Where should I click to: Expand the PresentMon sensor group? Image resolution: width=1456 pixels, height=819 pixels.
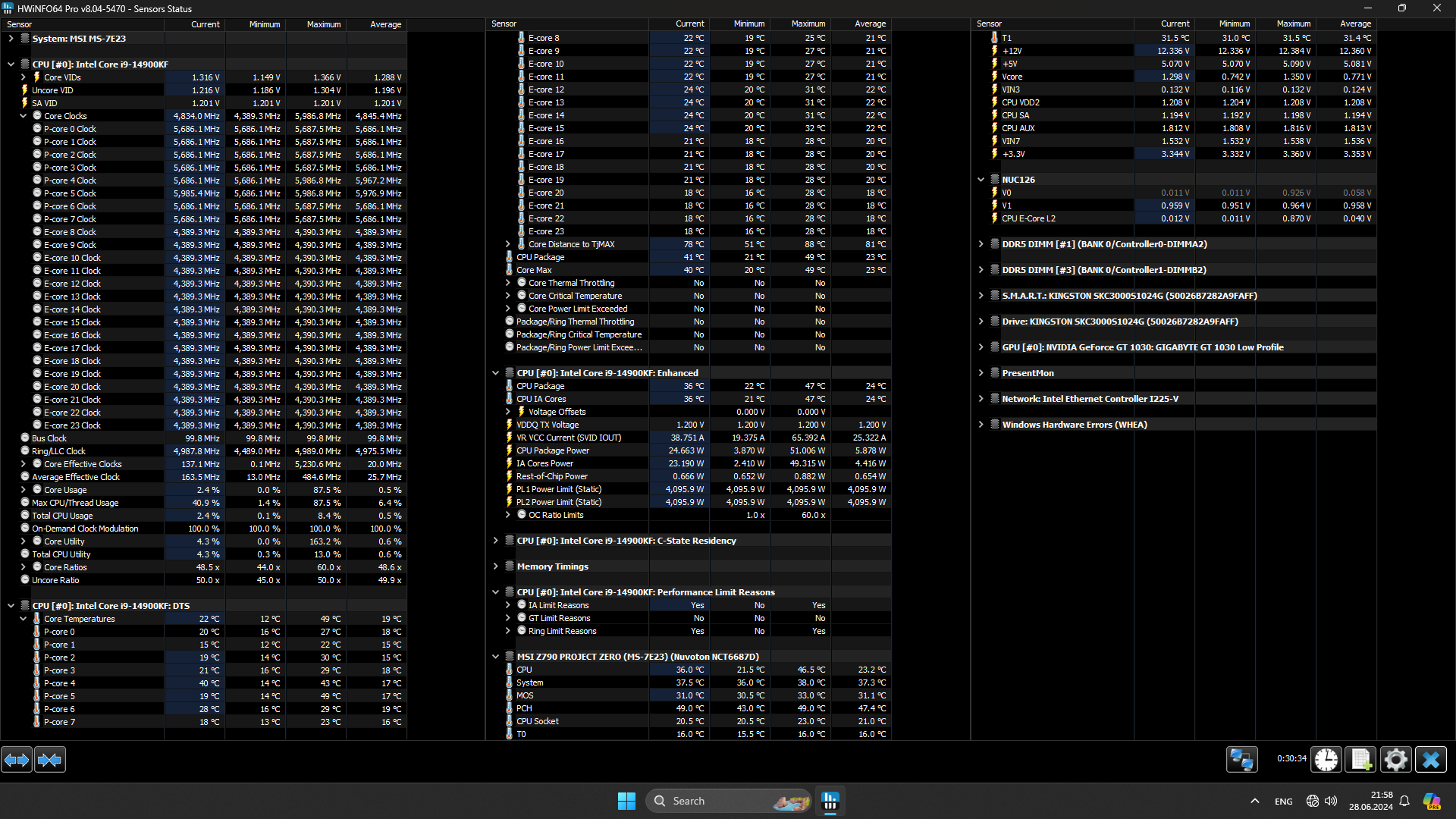(x=981, y=373)
